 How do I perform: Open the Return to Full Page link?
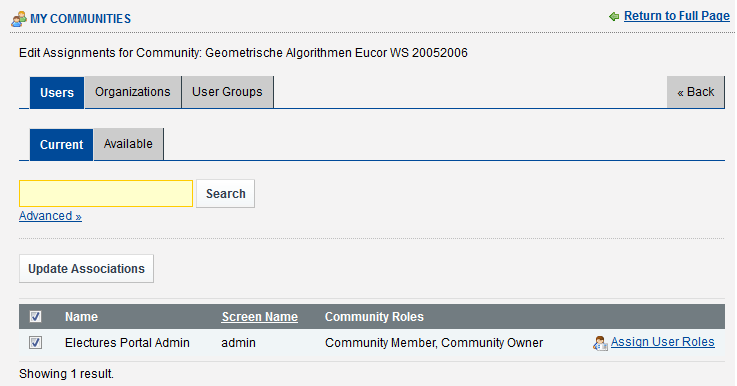(677, 16)
